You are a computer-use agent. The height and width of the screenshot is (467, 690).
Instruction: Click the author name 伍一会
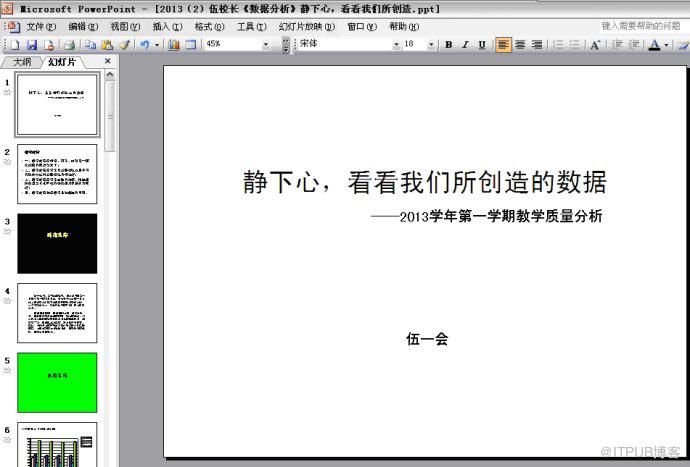pos(427,339)
